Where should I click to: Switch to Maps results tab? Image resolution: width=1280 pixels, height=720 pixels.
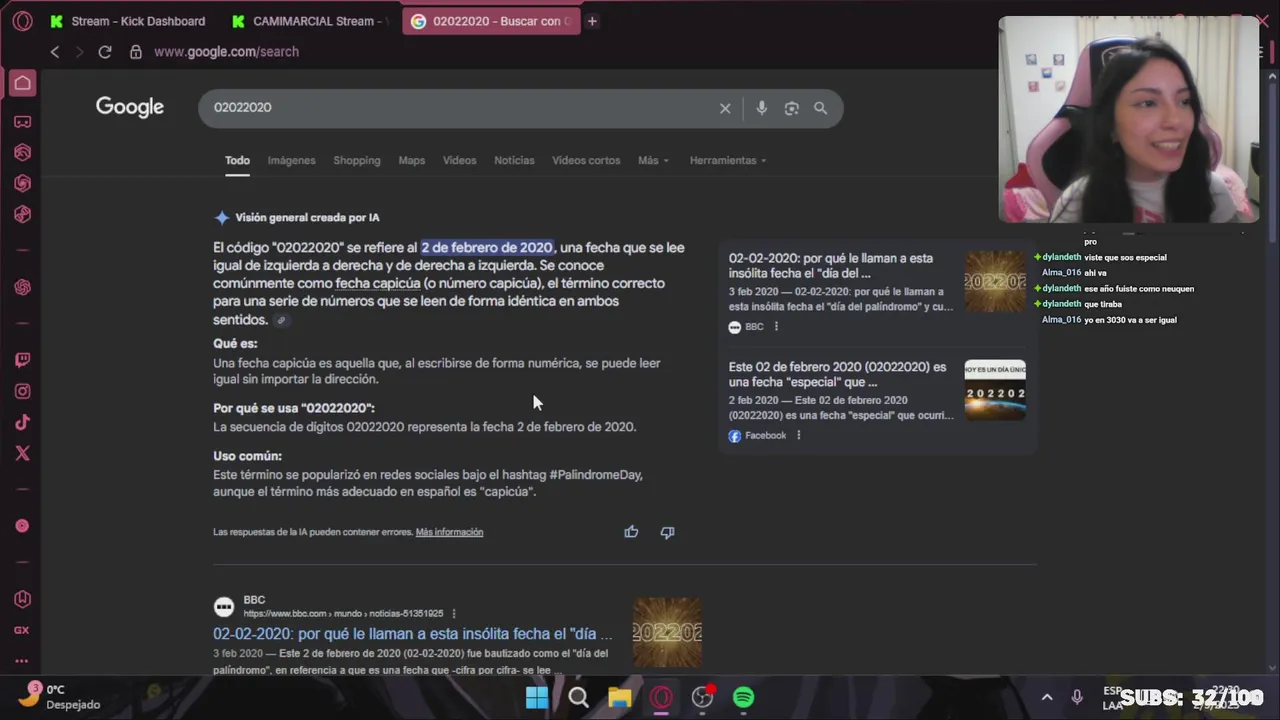point(412,161)
